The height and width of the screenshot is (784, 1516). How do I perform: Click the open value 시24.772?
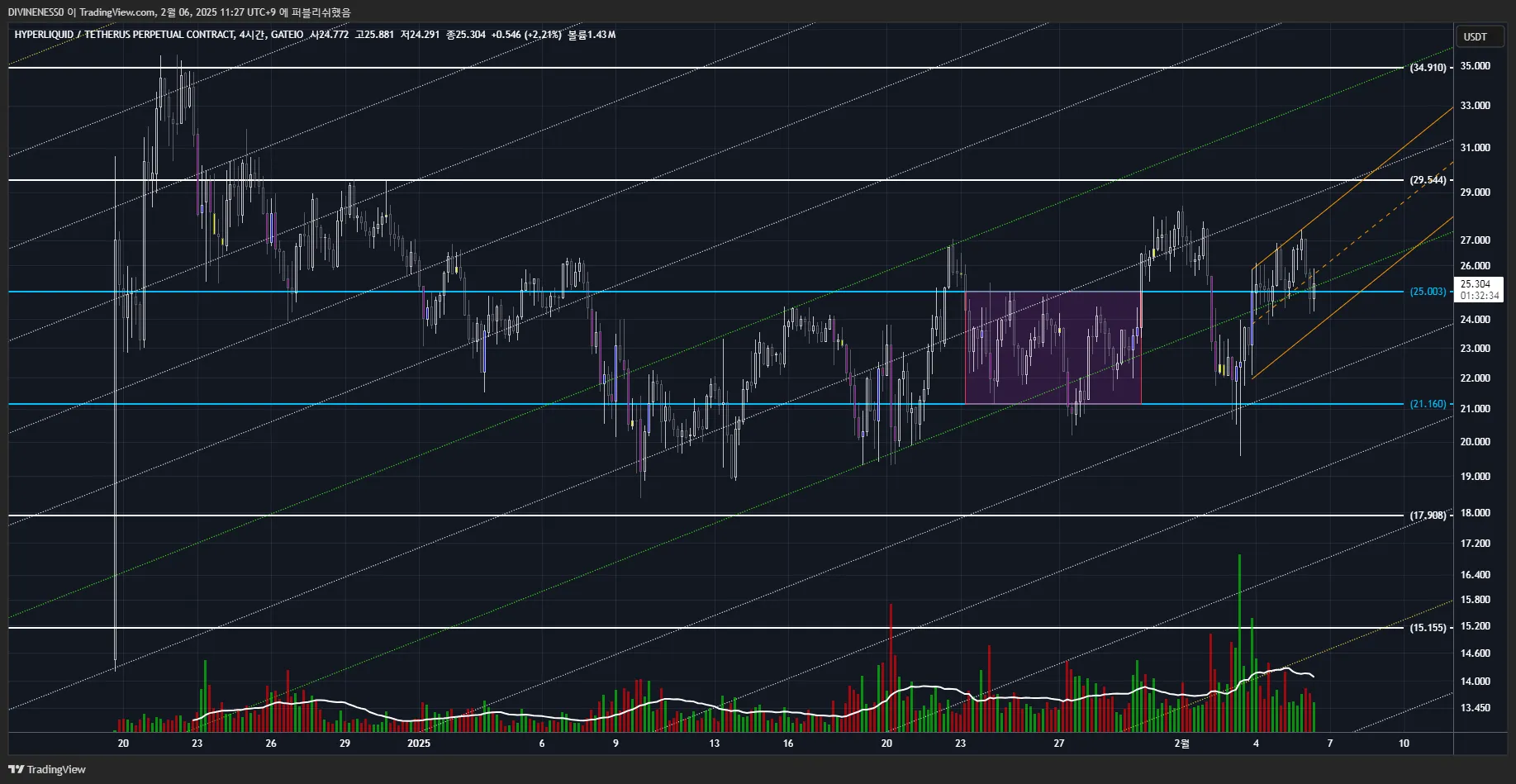(x=329, y=35)
